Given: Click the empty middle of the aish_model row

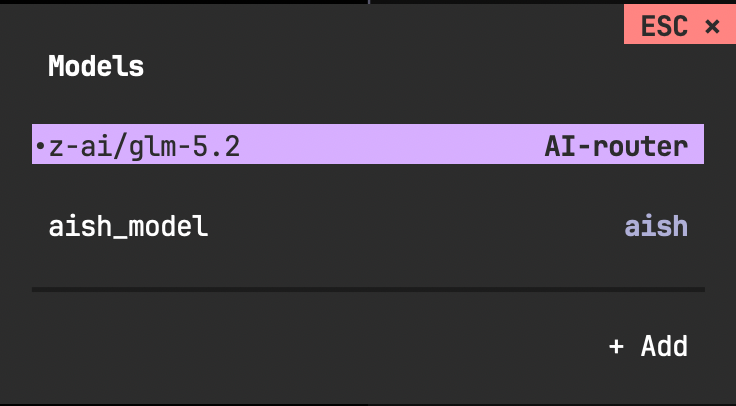Looking at the screenshot, I should coord(415,227).
